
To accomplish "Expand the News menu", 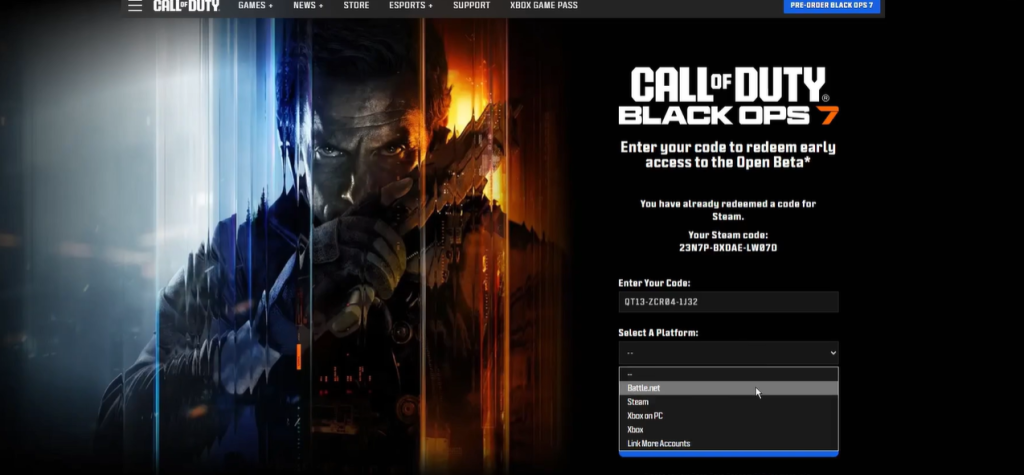I will pyautogui.click(x=308, y=6).
